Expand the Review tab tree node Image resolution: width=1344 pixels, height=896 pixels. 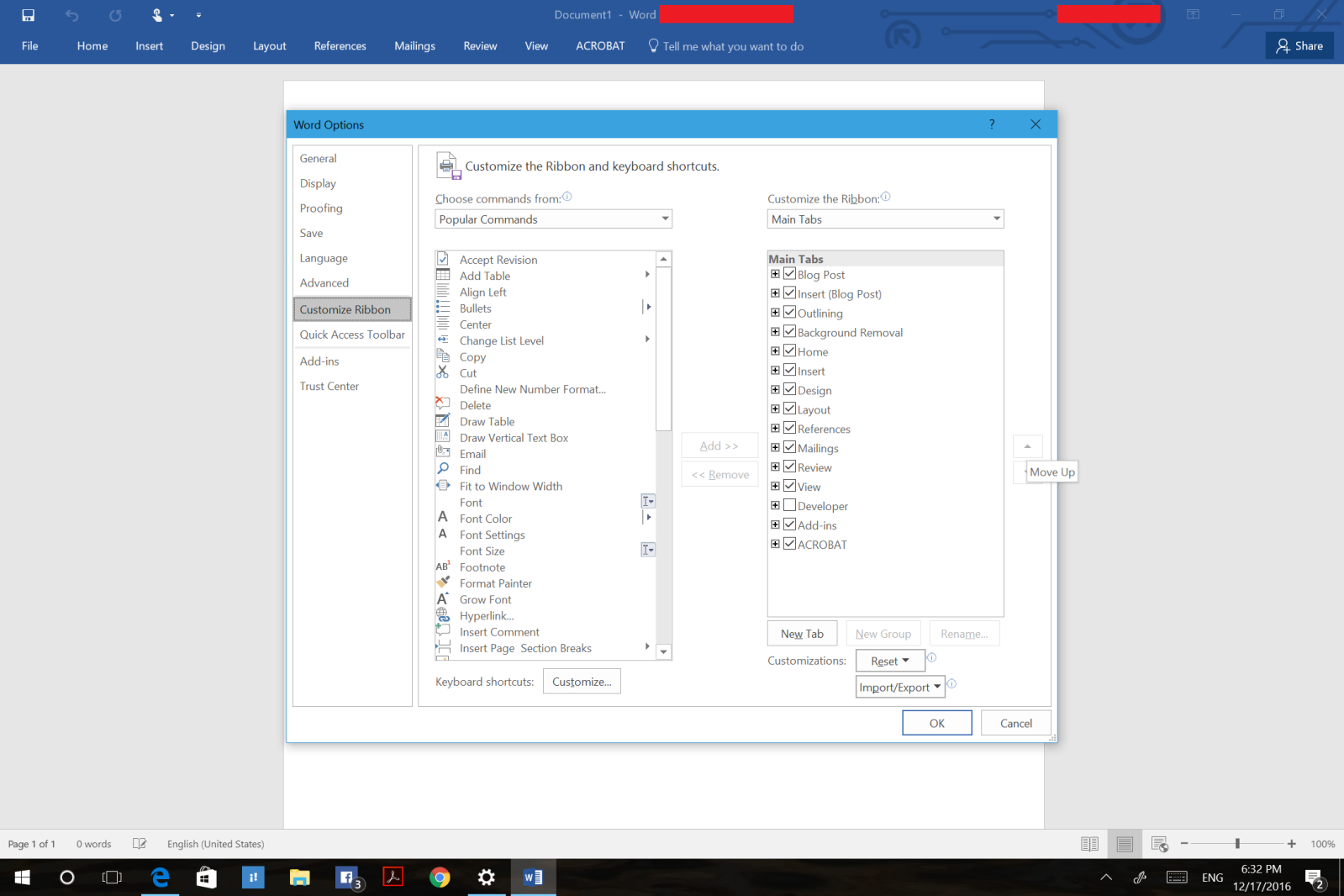tap(775, 467)
